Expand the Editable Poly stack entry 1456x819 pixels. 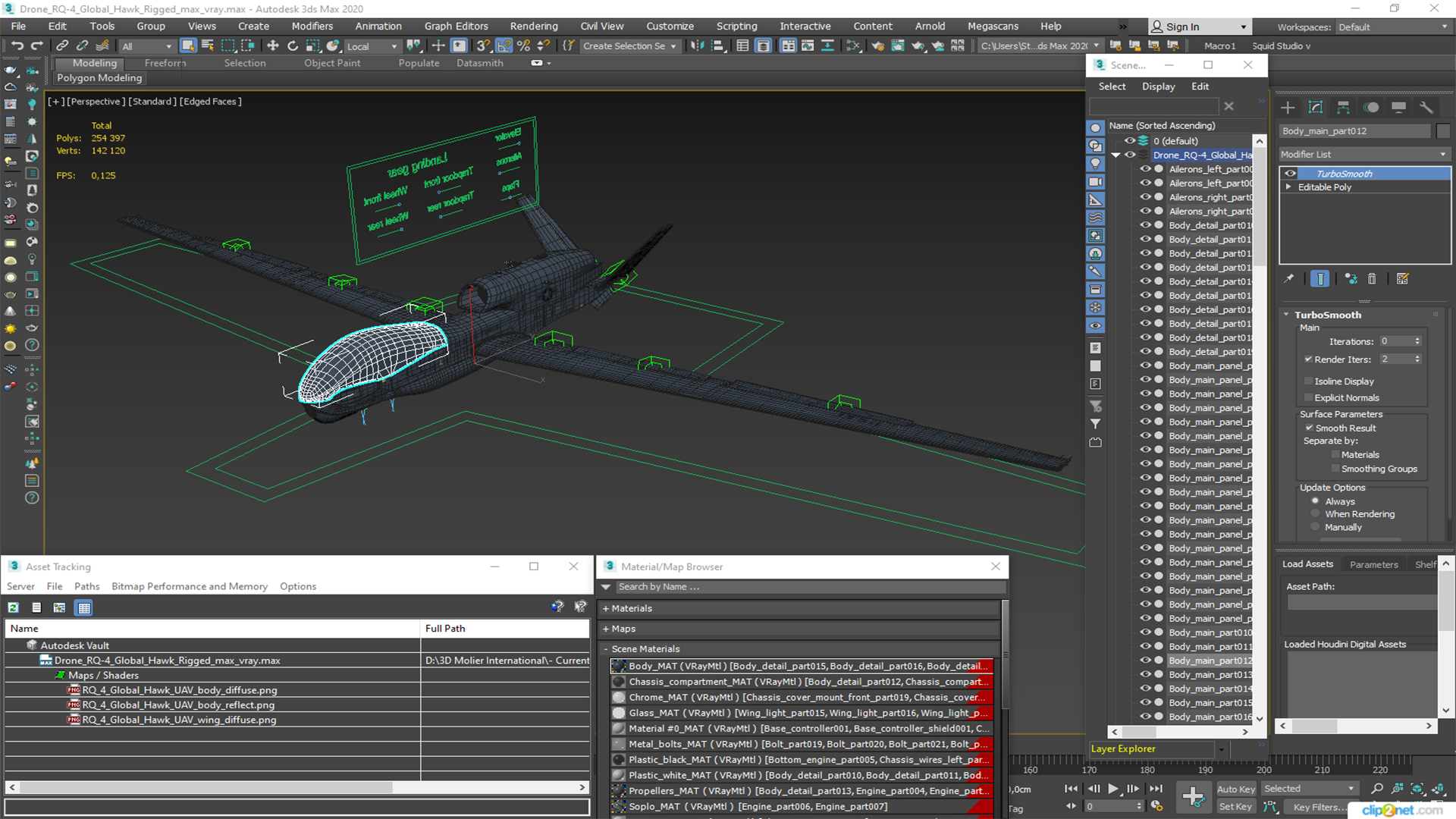tap(1288, 187)
